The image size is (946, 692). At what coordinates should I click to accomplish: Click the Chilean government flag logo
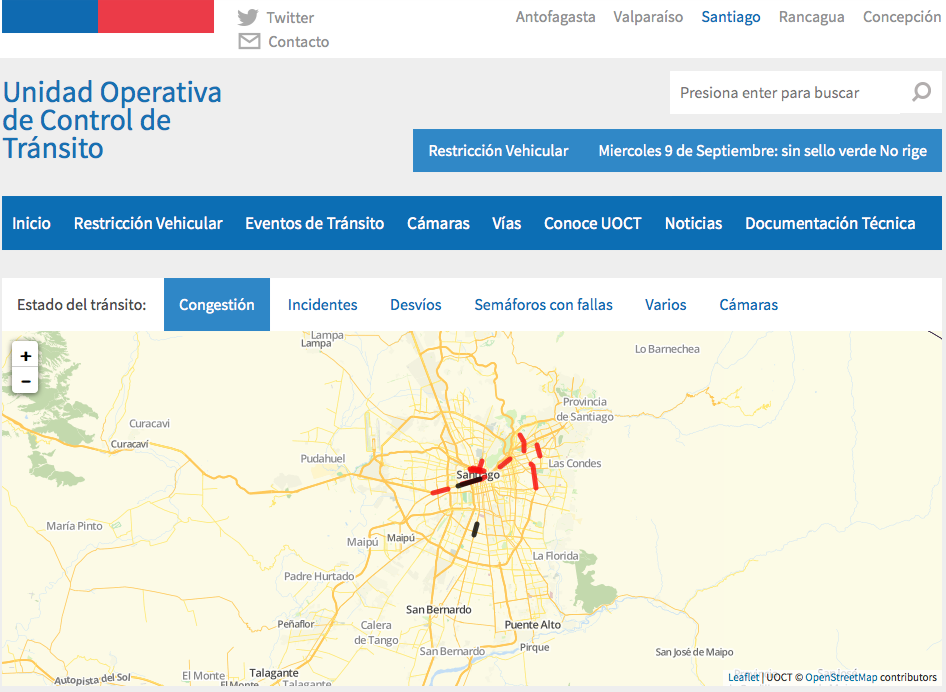tap(108, 17)
